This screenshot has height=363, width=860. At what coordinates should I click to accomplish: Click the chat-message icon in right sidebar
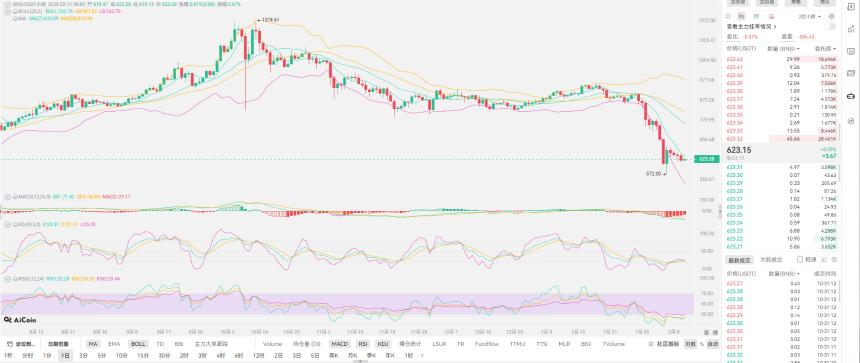(x=851, y=52)
